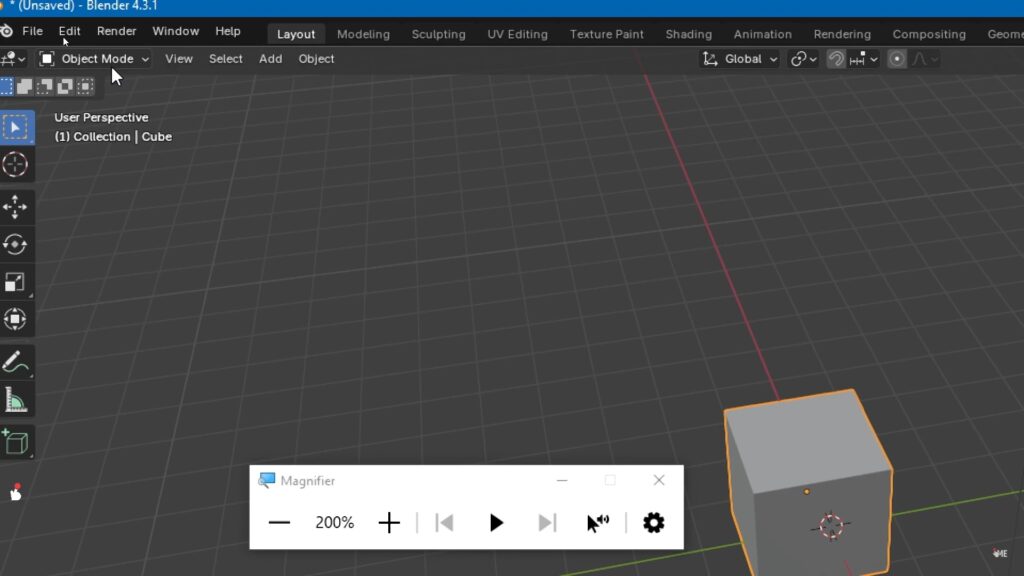Minimize the Magnifier window

coord(562,481)
